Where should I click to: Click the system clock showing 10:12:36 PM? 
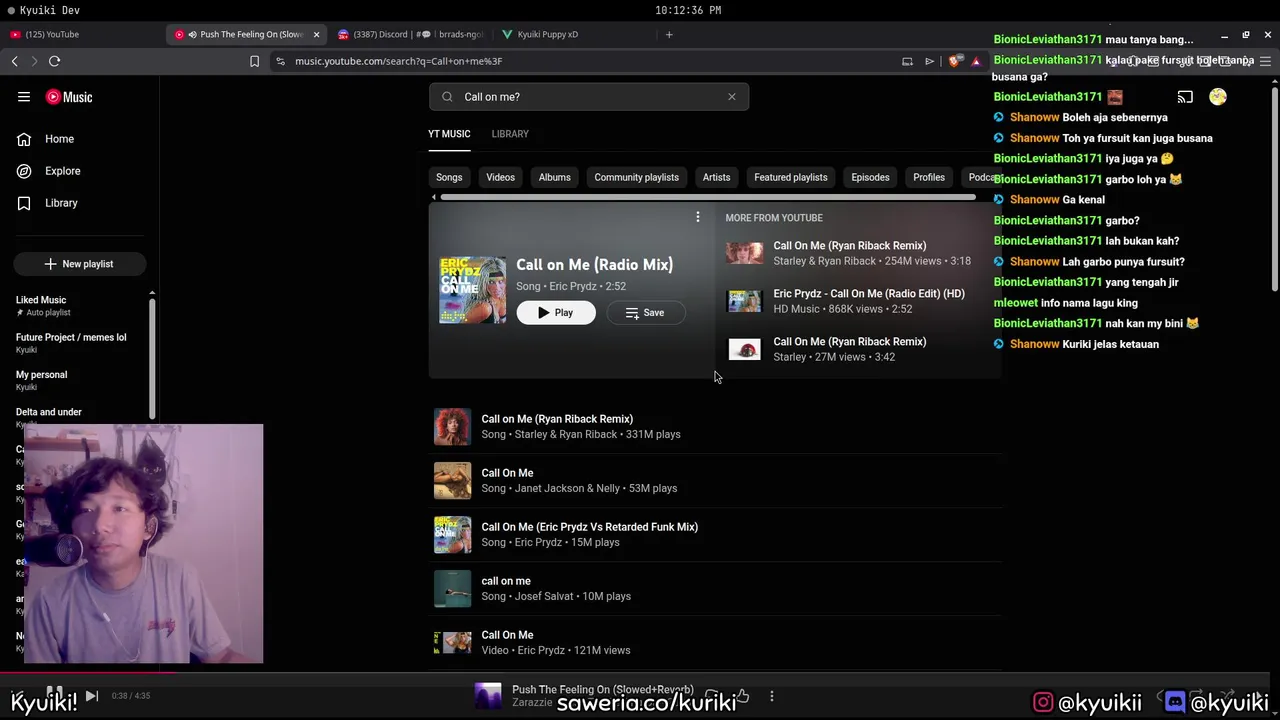[x=688, y=10]
